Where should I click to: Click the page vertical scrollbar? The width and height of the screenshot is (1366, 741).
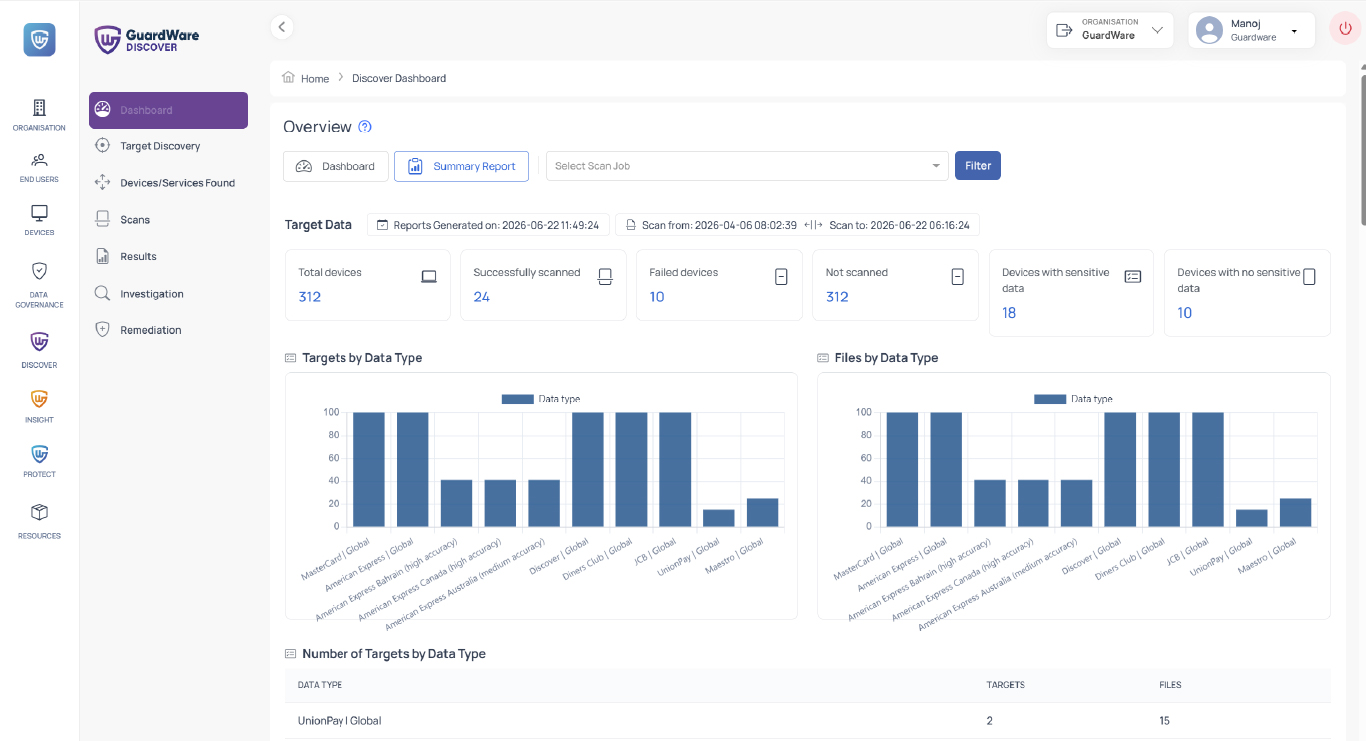point(1362,150)
